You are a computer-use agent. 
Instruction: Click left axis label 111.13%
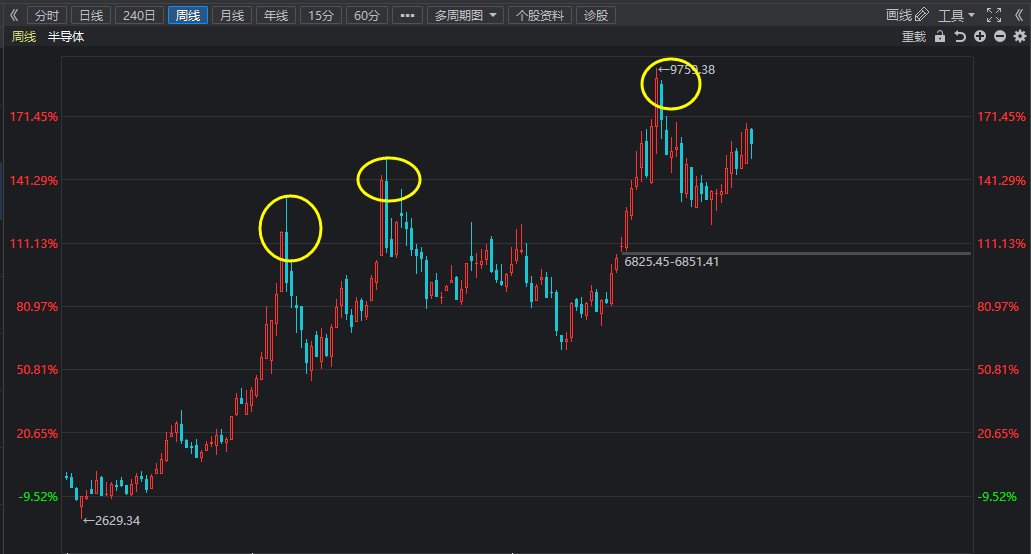click(x=34, y=244)
